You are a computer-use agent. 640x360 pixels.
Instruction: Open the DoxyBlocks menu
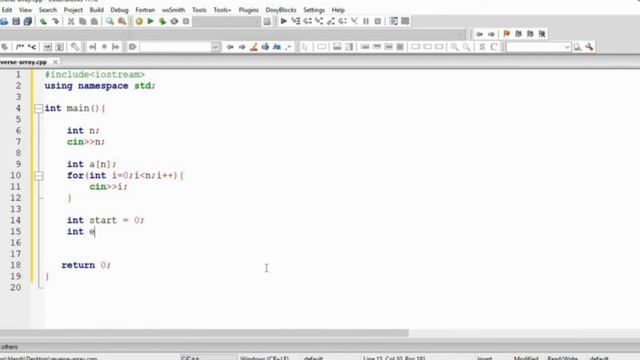tap(281, 10)
